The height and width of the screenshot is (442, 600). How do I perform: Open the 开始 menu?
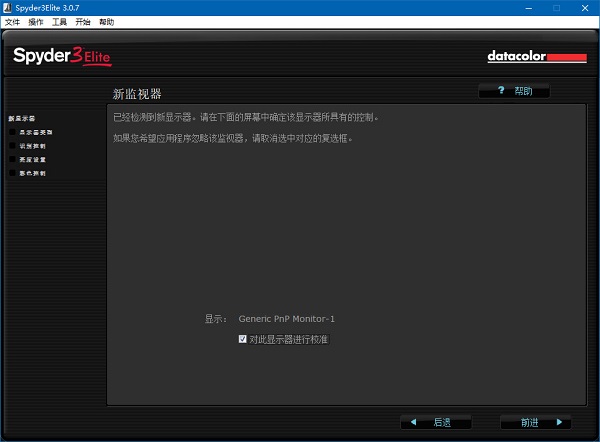[x=83, y=22]
